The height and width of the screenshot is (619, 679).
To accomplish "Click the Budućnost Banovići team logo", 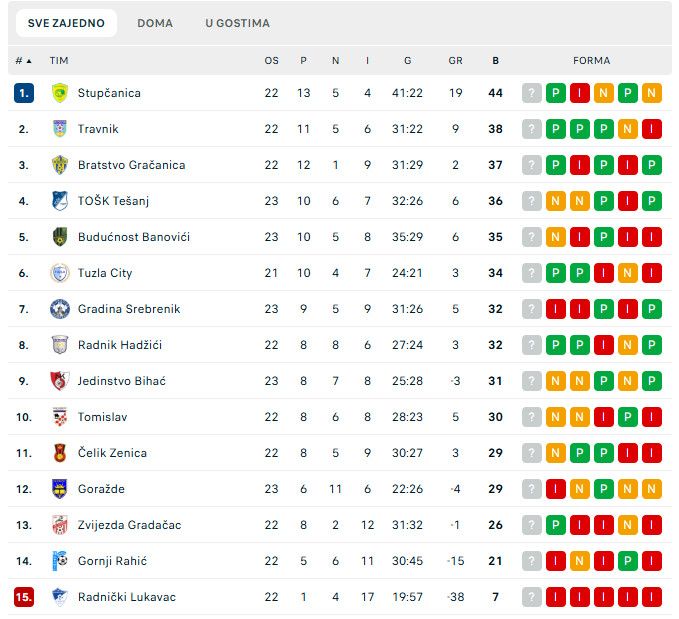I will click(60, 237).
